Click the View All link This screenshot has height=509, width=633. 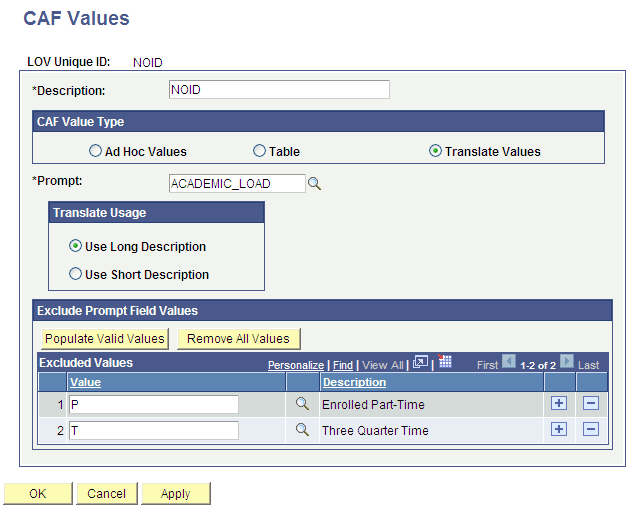point(383,365)
